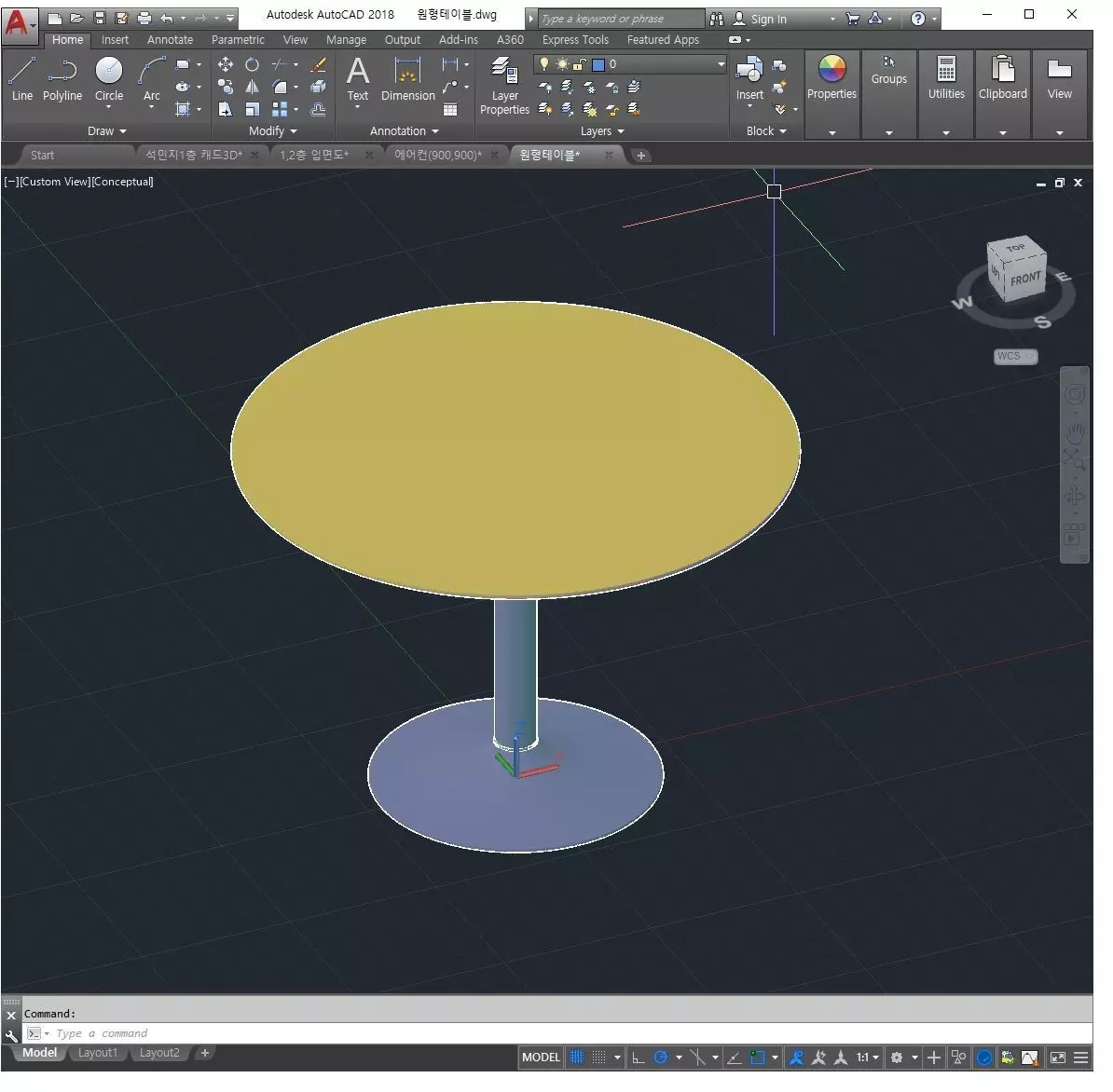Switch to the 1,2층 입면도 drawing tab
The width and height of the screenshot is (1113, 1092).
(314, 156)
